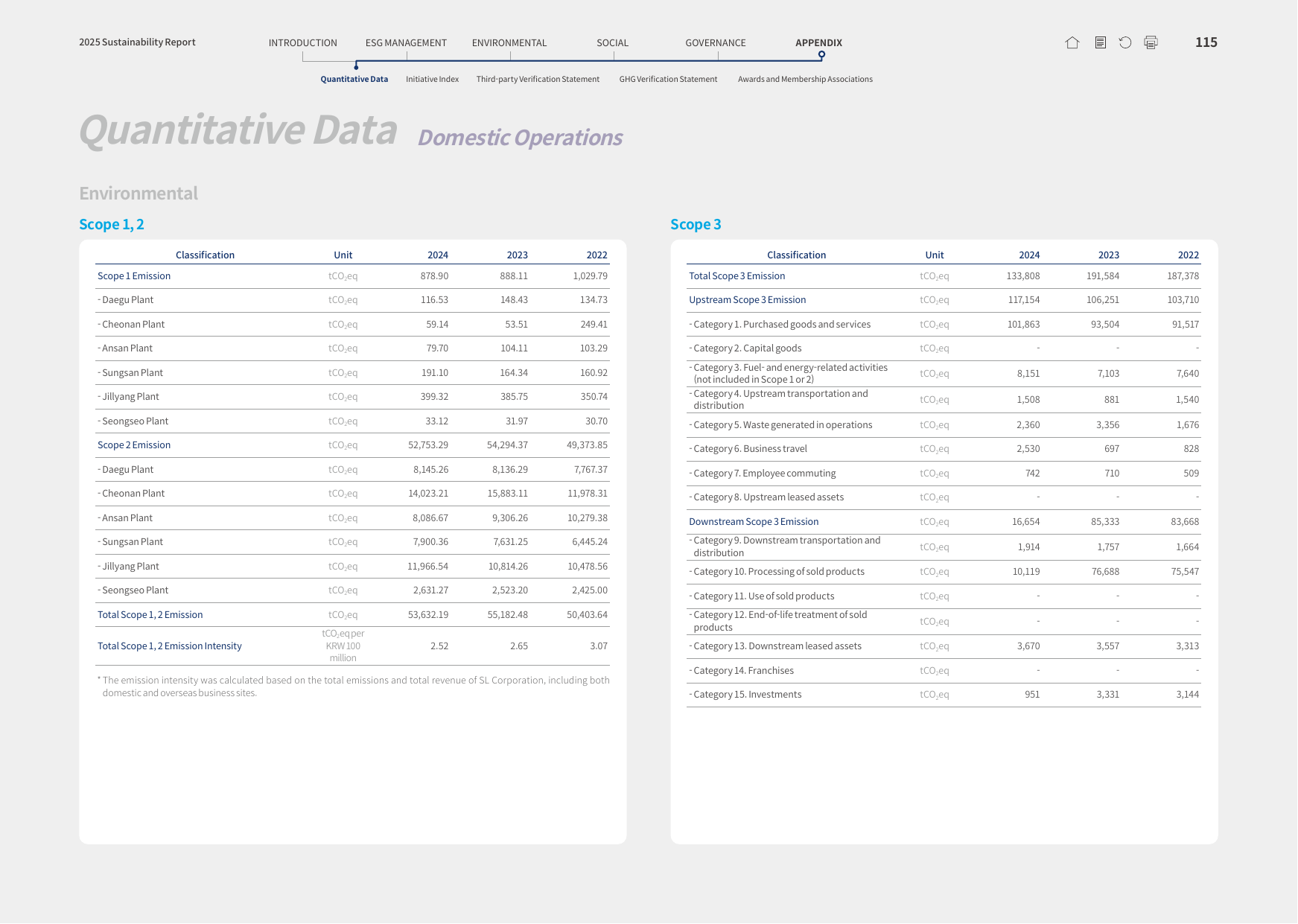Click the go-back circular arrow icon
1298x924 pixels.
[x=1125, y=42]
